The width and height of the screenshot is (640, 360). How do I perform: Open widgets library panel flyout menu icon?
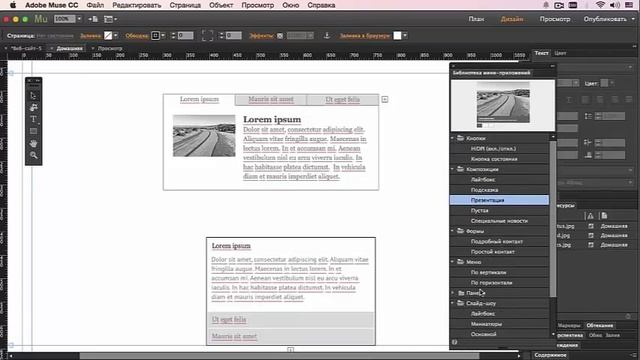point(552,66)
